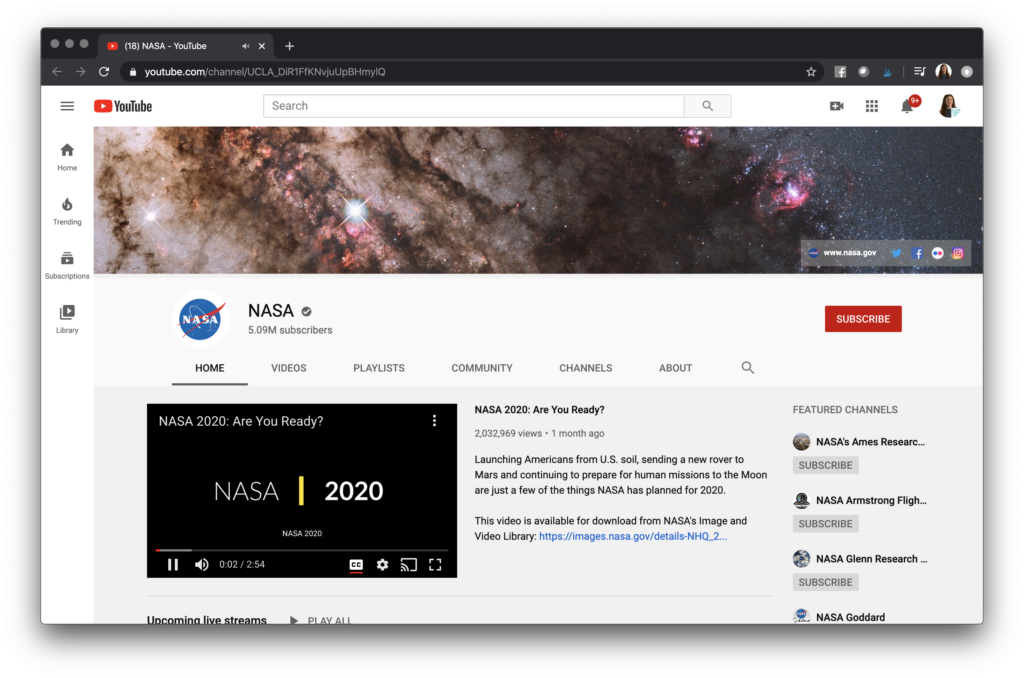
Task: Open the YouTube apps grid icon
Action: coord(871,105)
